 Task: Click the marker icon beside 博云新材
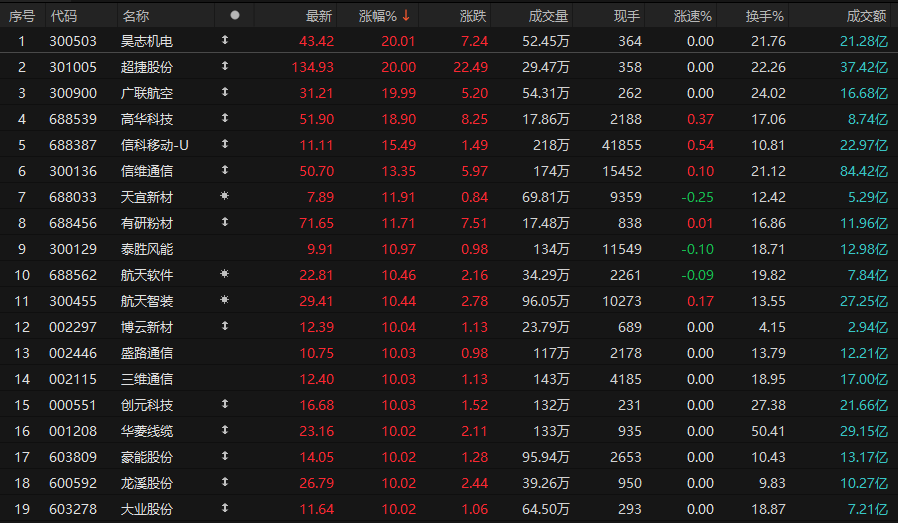point(225,326)
